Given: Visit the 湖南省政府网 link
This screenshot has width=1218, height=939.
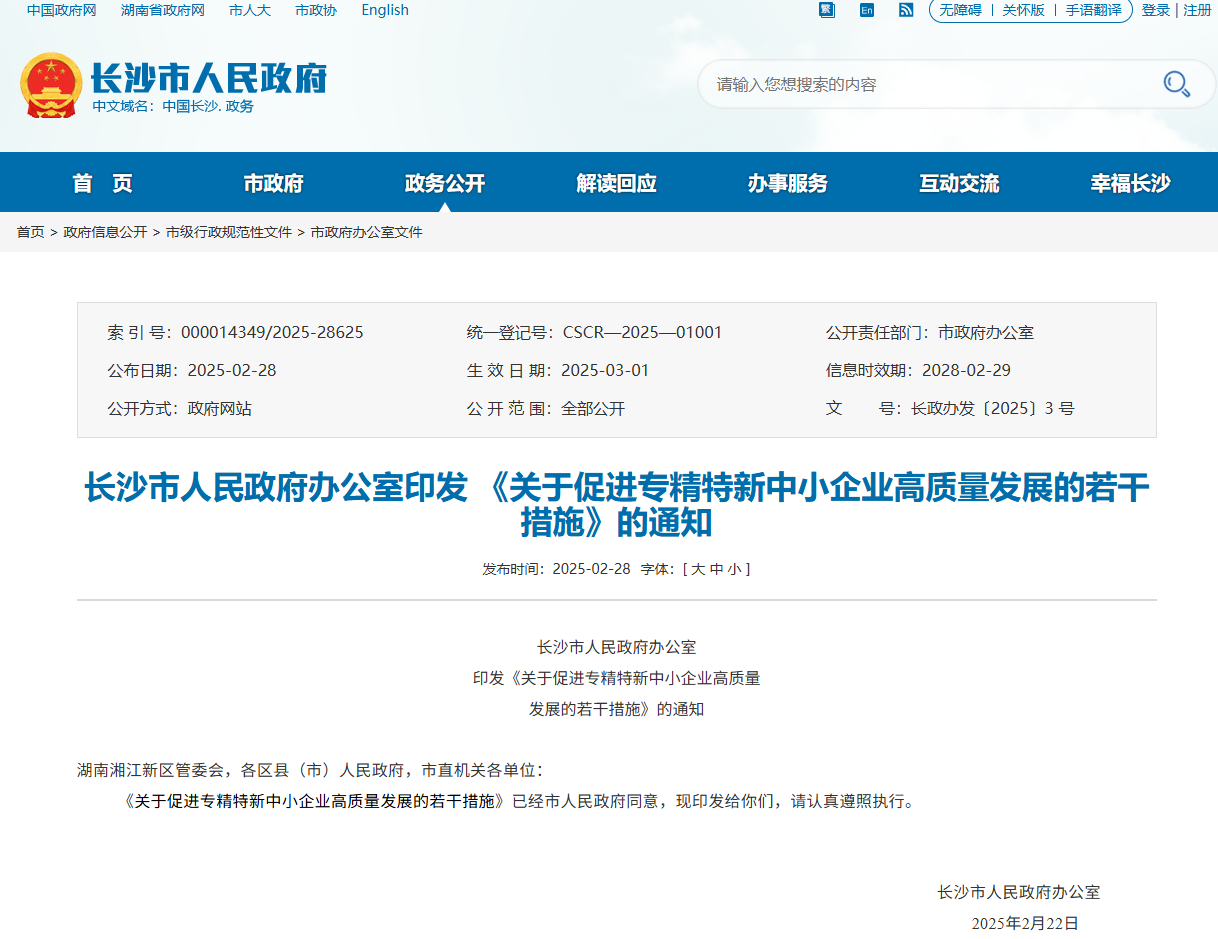Looking at the screenshot, I should (x=162, y=10).
